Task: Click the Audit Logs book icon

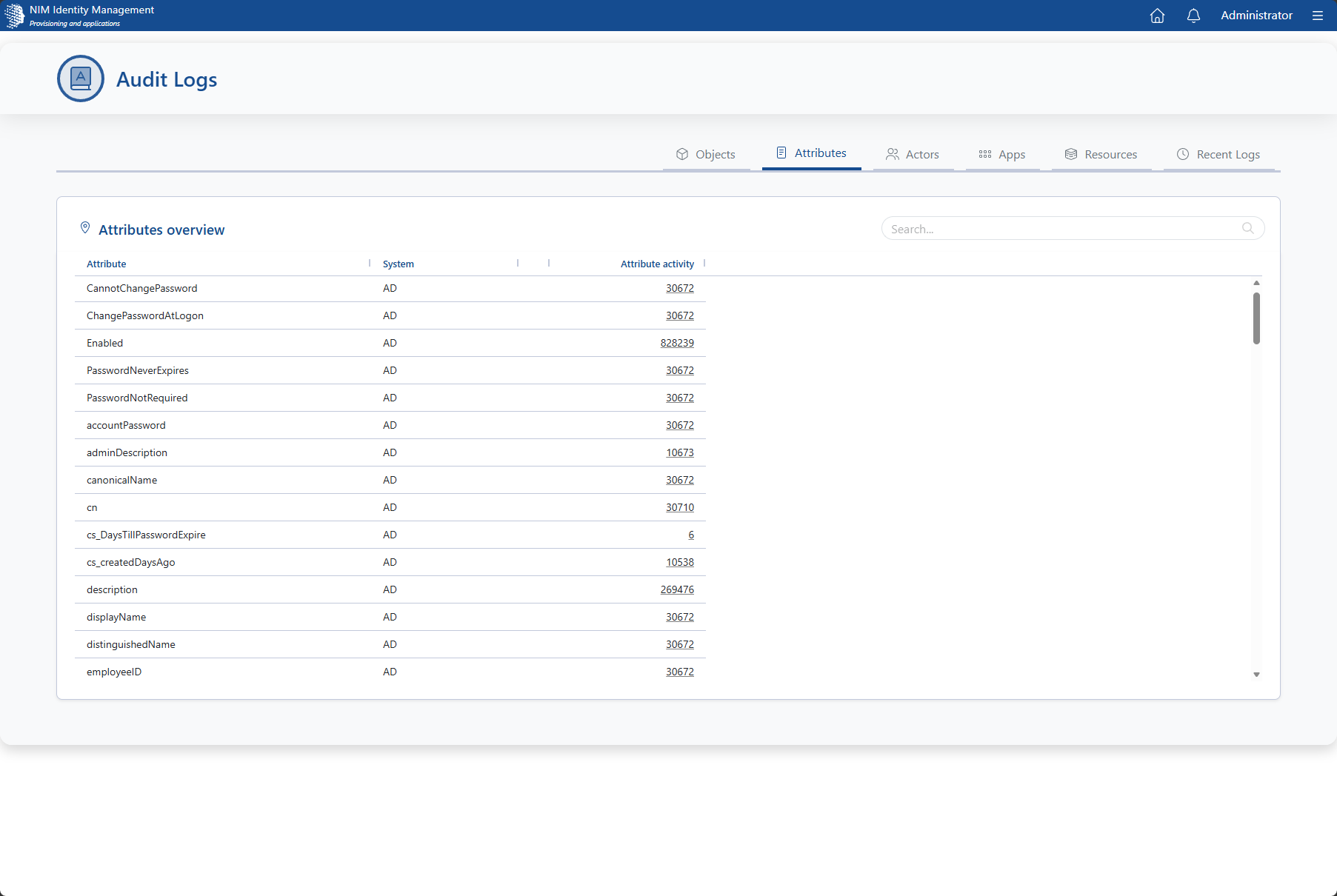Action: click(81, 78)
